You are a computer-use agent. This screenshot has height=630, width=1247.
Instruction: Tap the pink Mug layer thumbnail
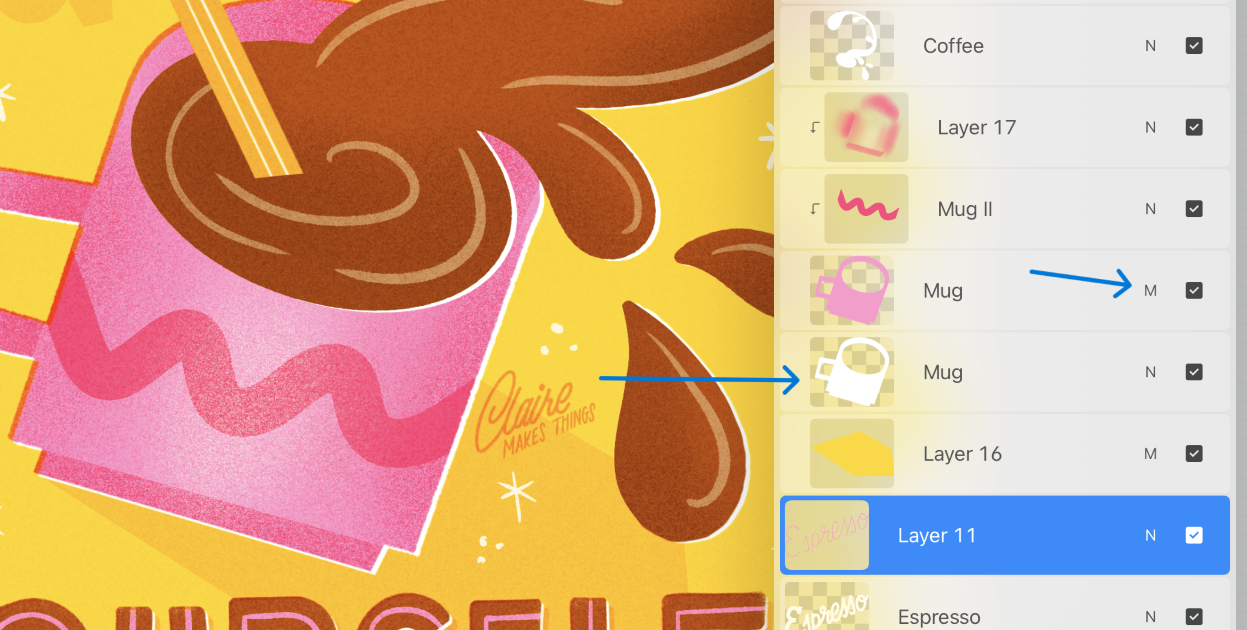851,291
